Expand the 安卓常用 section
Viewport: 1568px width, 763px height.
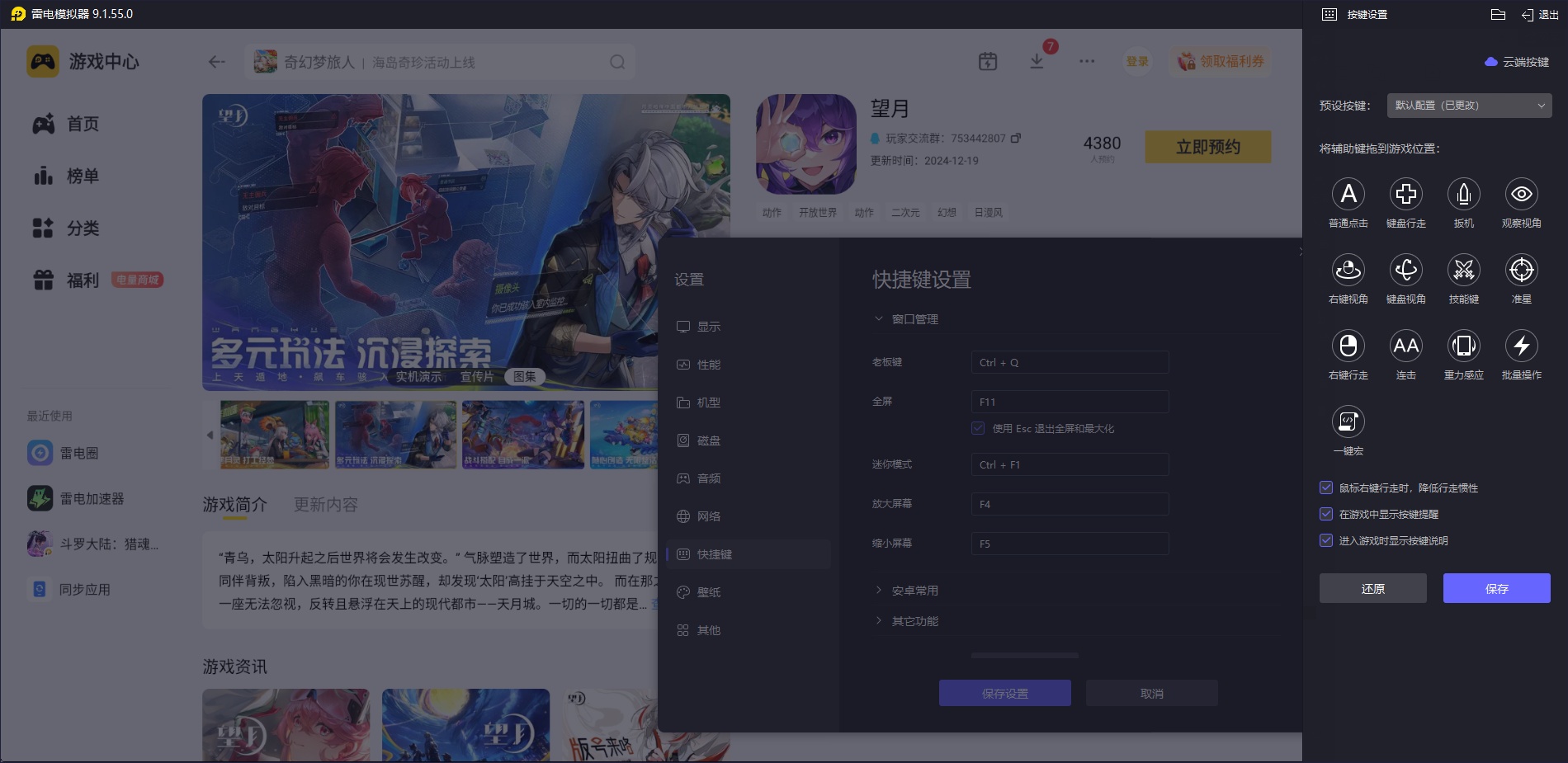[906, 591]
